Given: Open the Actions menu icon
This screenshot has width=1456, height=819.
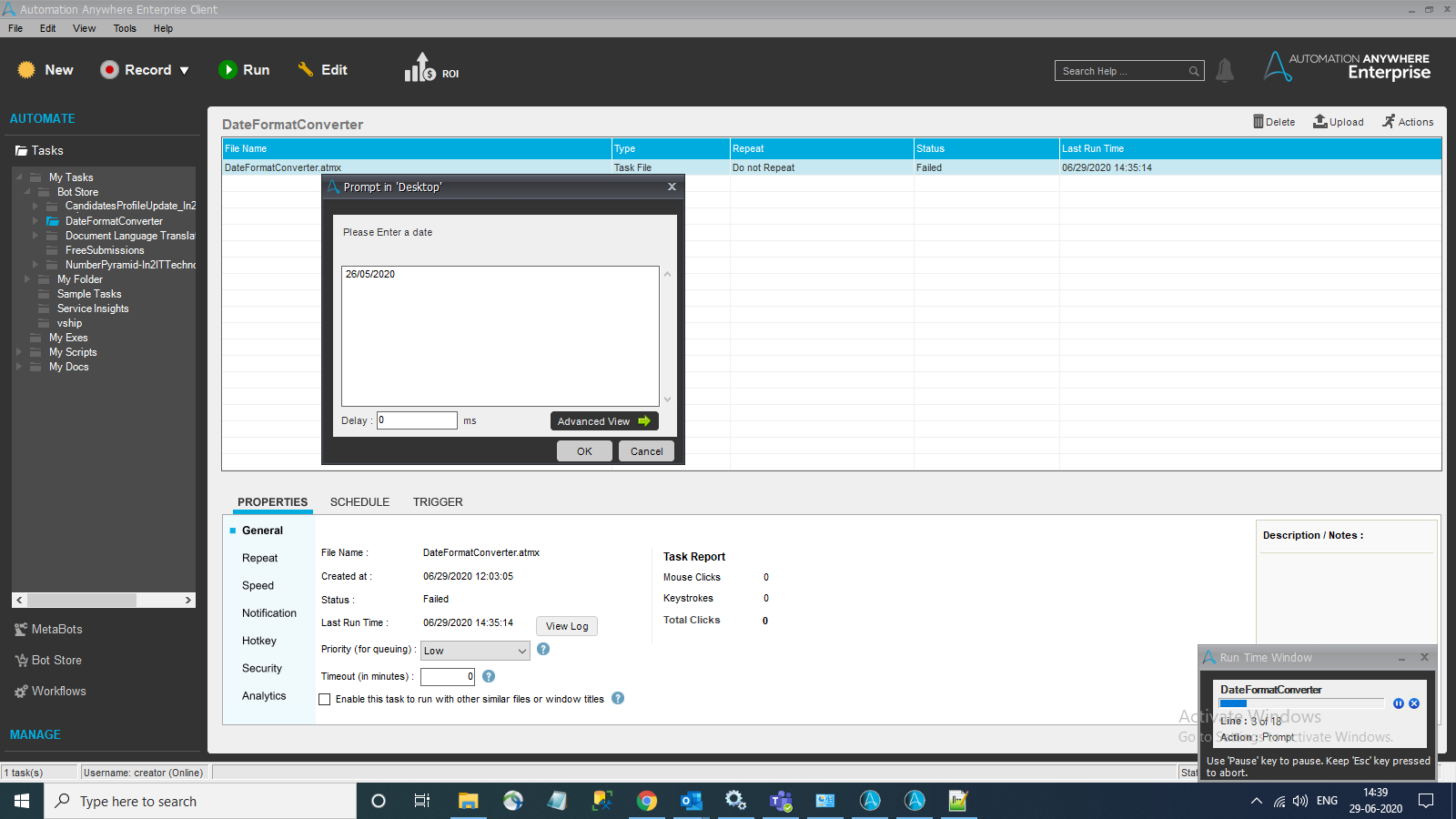Looking at the screenshot, I should (x=1389, y=122).
